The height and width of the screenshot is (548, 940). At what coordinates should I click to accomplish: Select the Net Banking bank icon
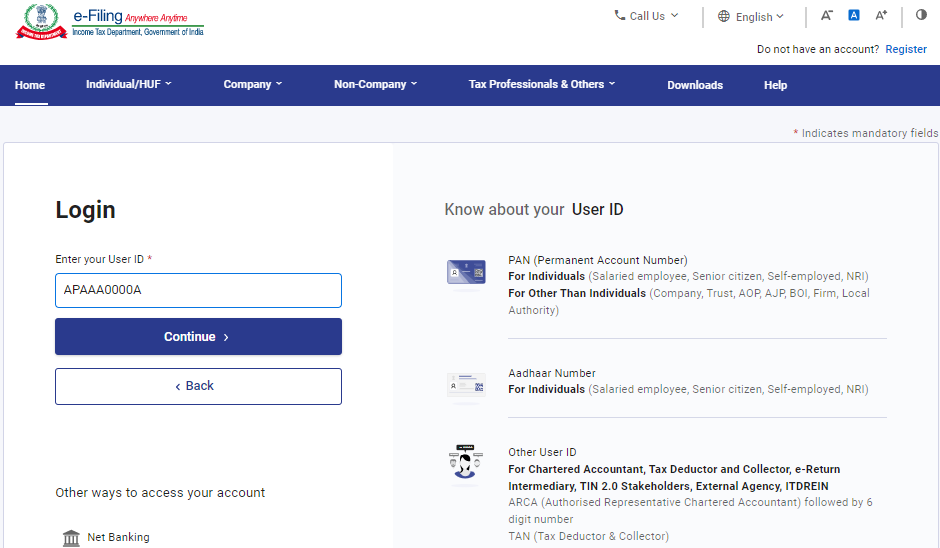point(71,538)
